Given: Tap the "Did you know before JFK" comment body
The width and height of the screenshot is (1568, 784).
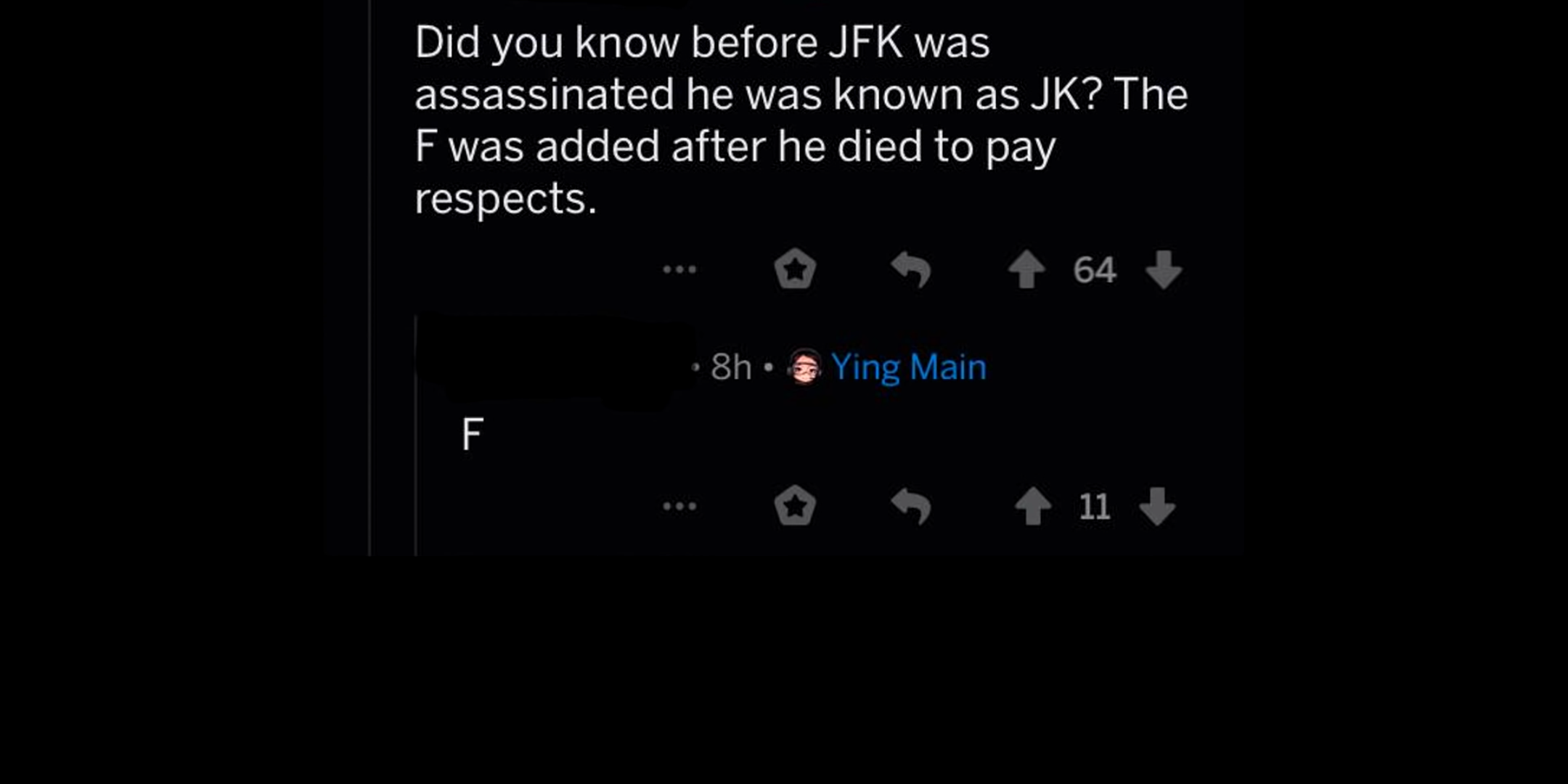Looking at the screenshot, I should 801,120.
